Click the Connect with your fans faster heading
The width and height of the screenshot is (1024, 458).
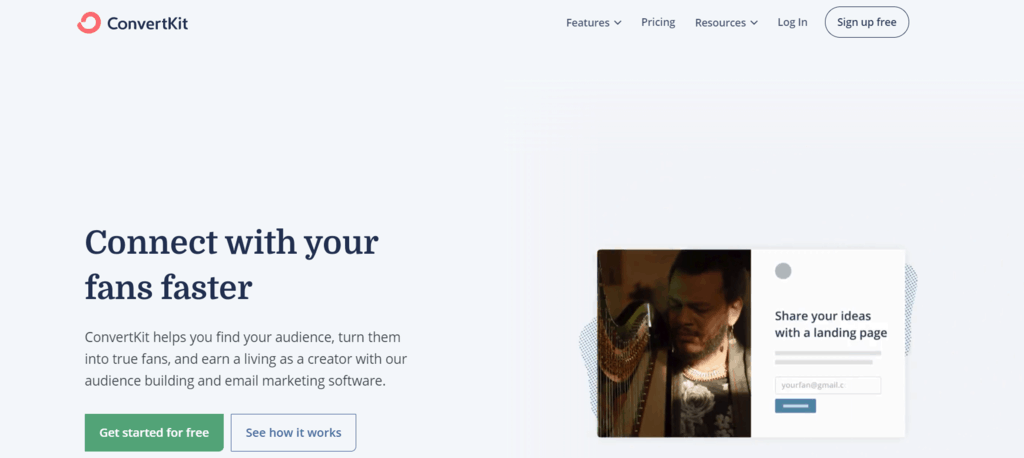tap(232, 265)
